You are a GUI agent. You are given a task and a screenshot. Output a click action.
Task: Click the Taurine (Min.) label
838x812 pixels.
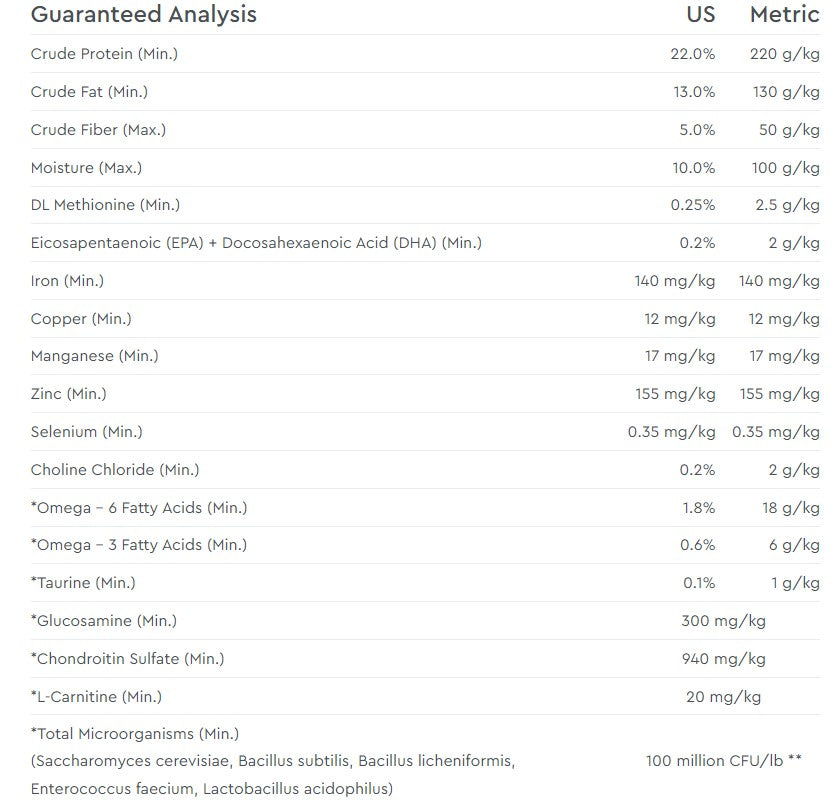click(x=83, y=583)
